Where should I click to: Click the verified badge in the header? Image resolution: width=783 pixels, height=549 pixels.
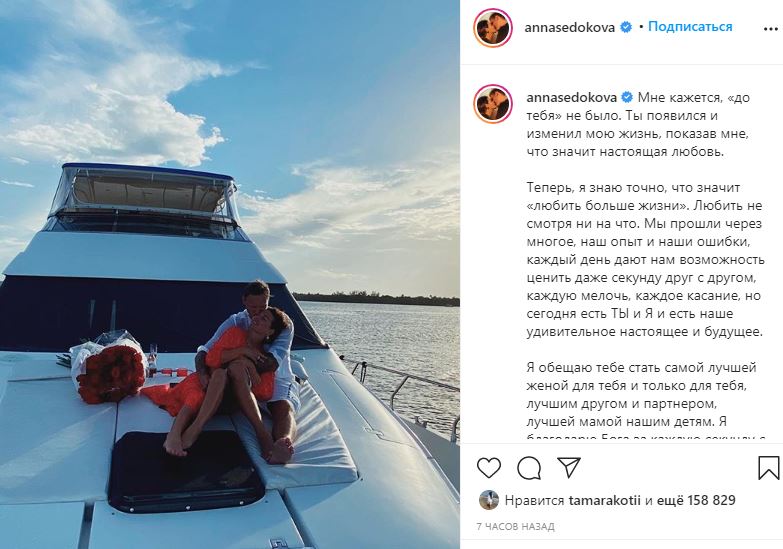[626, 27]
